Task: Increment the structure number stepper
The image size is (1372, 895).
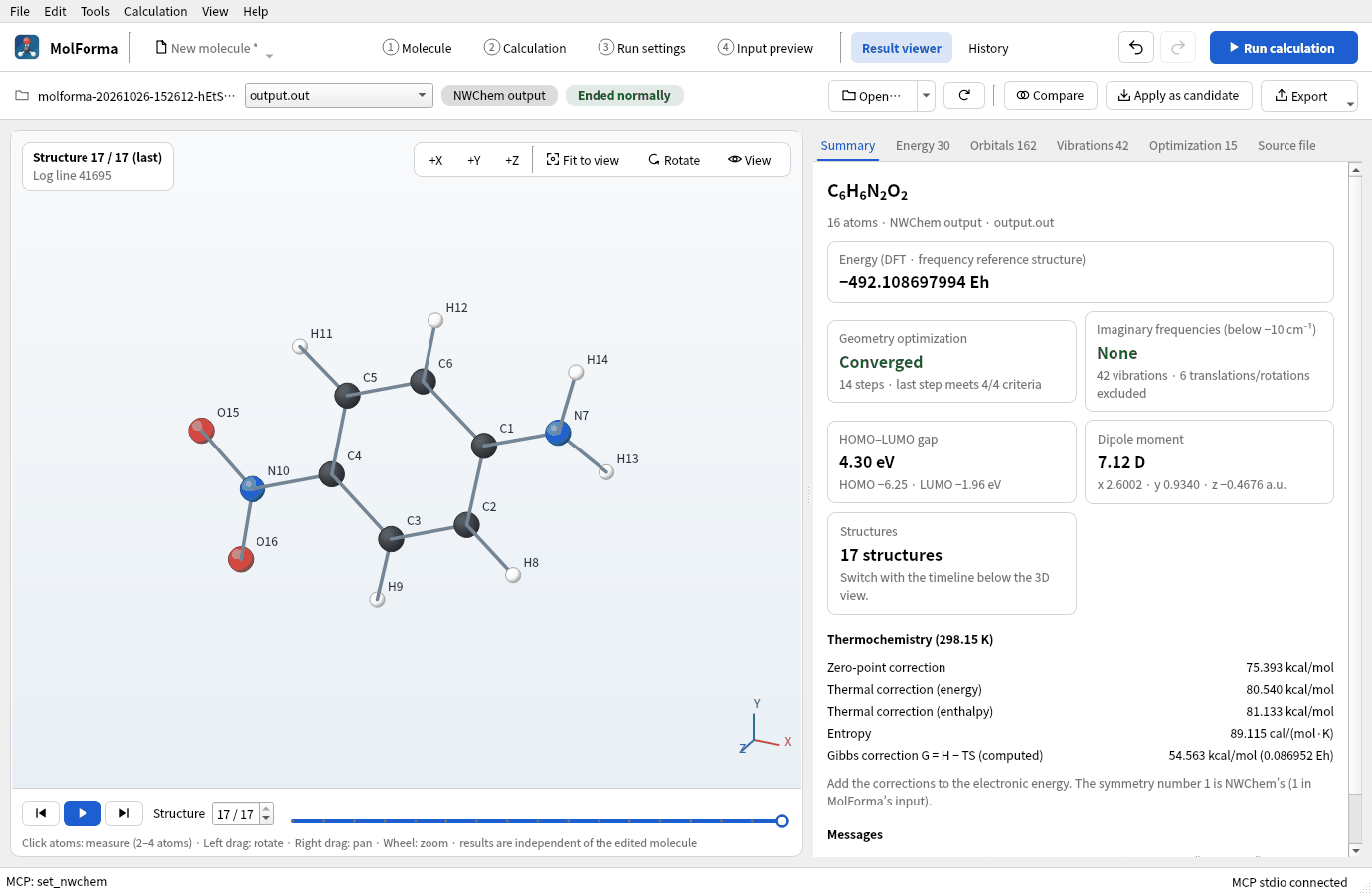Action: coord(266,808)
